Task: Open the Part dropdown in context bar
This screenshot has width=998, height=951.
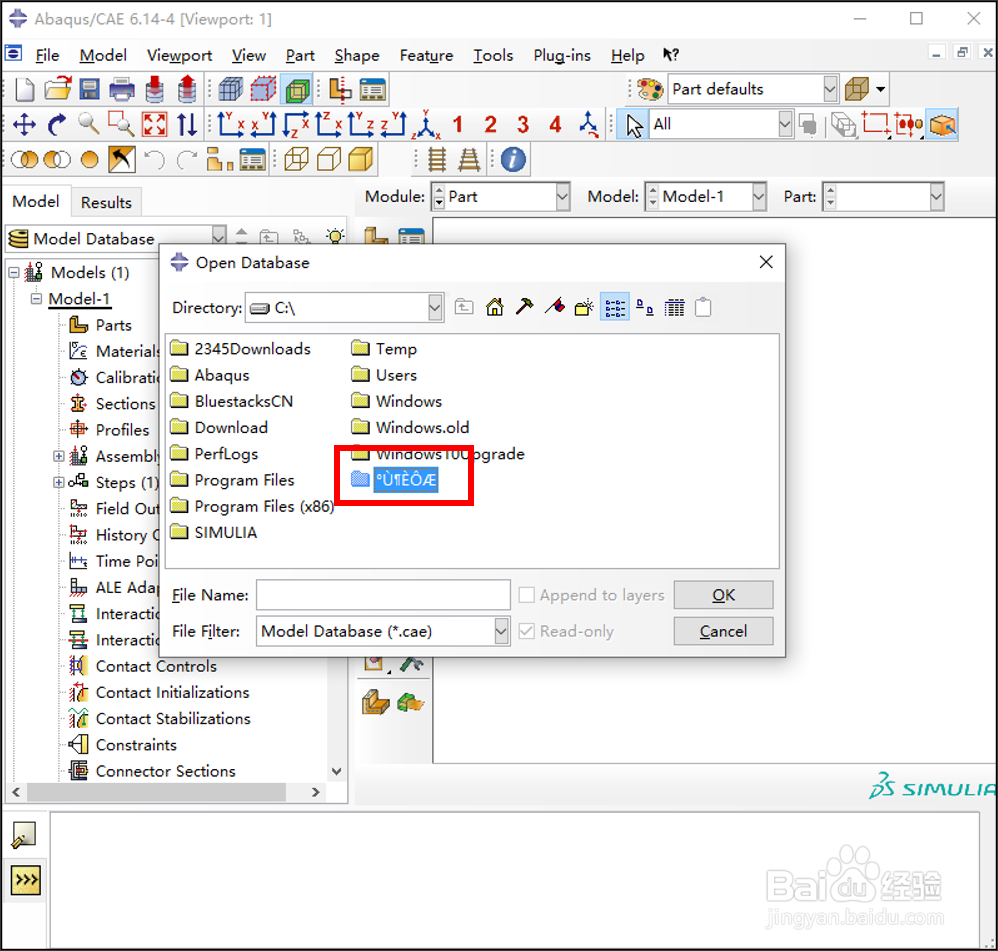Action: click(936, 197)
